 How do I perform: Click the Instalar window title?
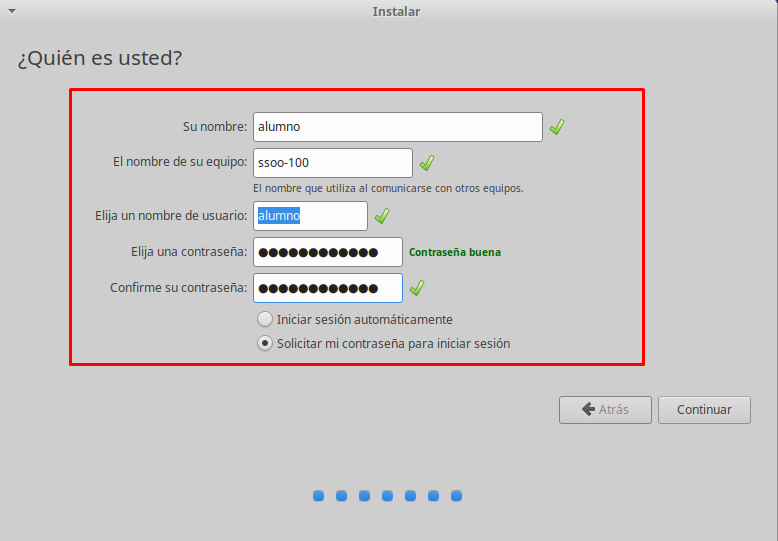(x=396, y=12)
